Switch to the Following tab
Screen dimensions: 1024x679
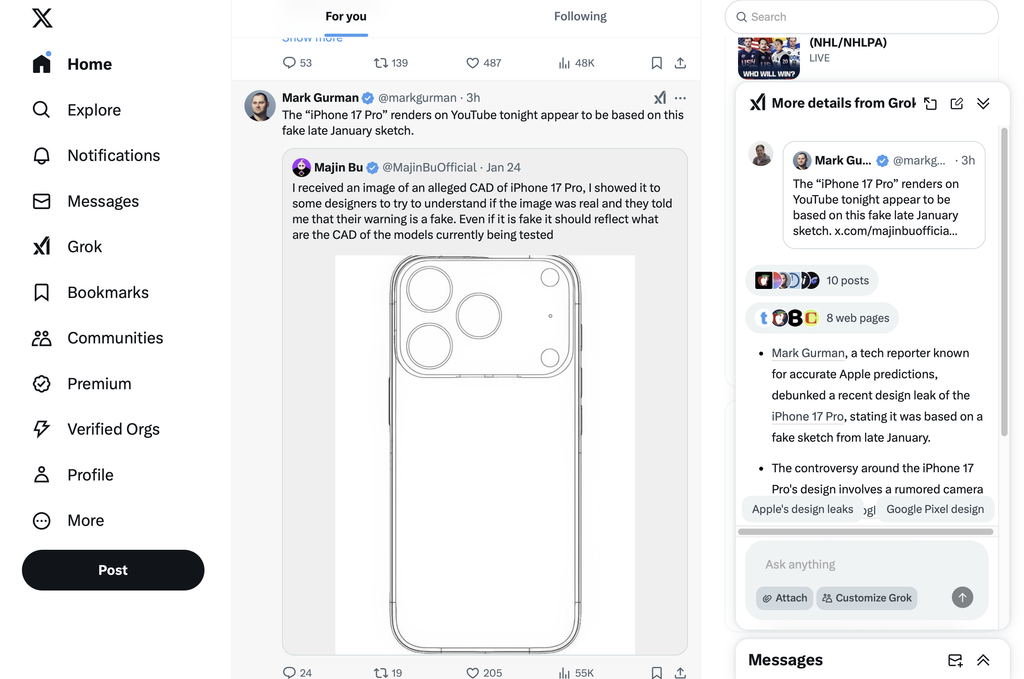[x=580, y=17]
